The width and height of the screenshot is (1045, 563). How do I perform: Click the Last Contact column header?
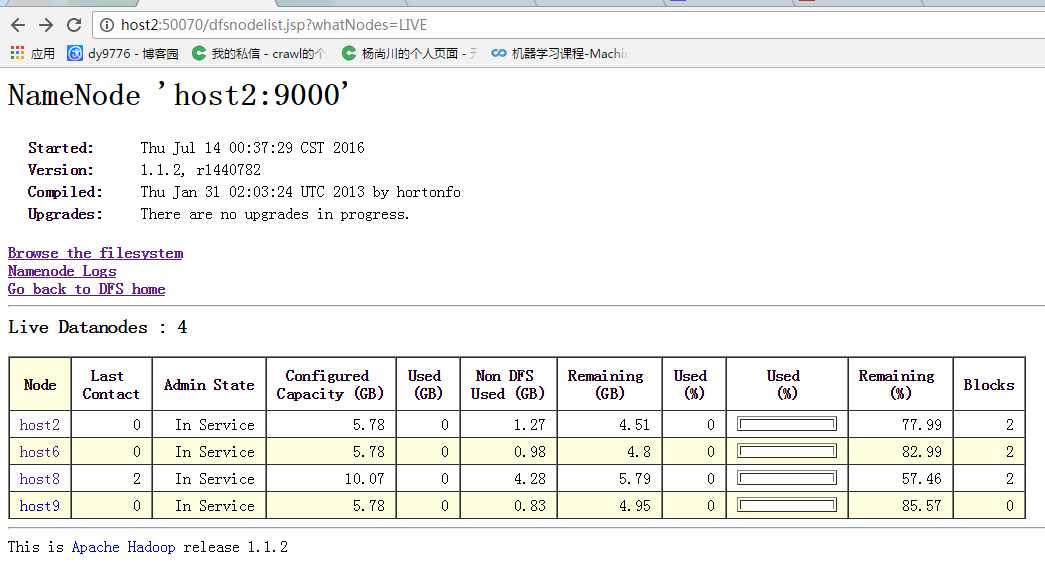pyautogui.click(x=111, y=384)
